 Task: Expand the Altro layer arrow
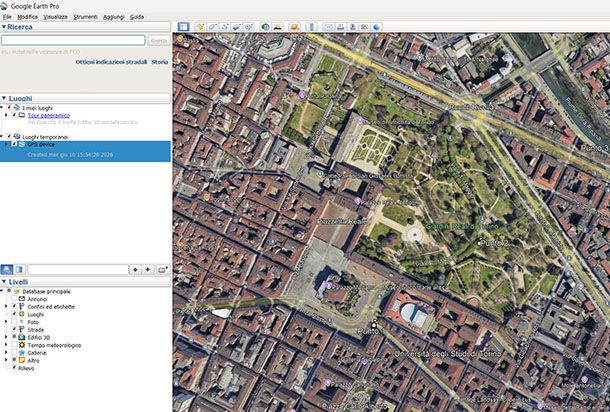(x=6, y=360)
